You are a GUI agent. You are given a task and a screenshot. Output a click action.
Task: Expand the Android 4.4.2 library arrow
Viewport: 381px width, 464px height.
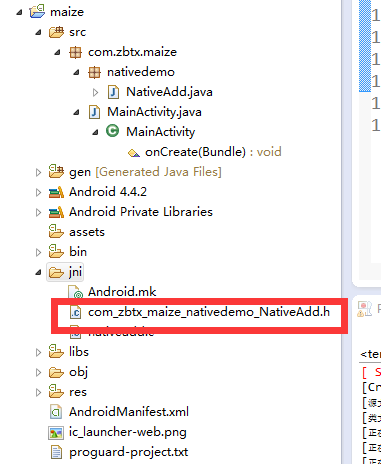39,192
